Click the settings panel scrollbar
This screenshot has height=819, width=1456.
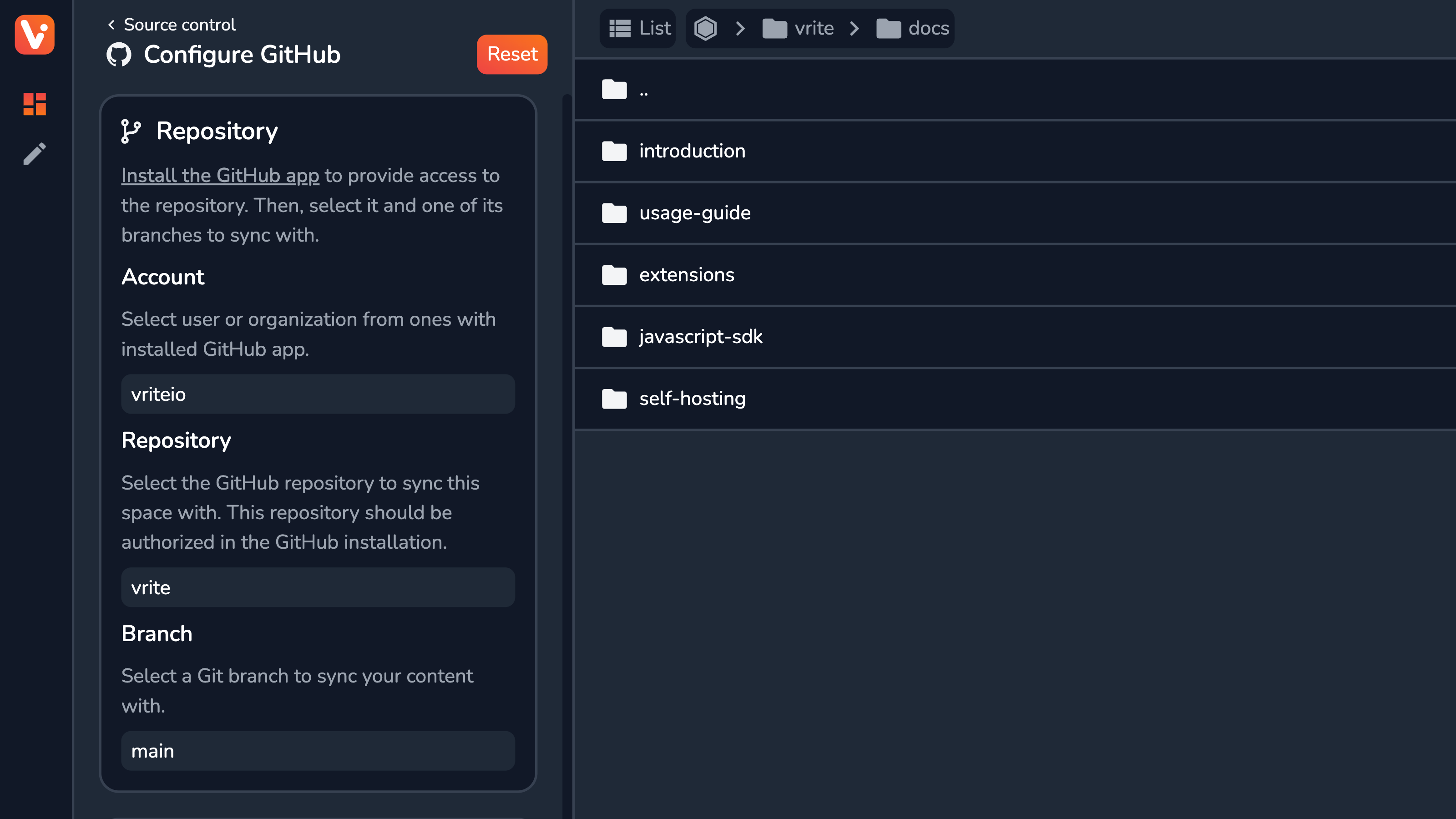click(567, 455)
